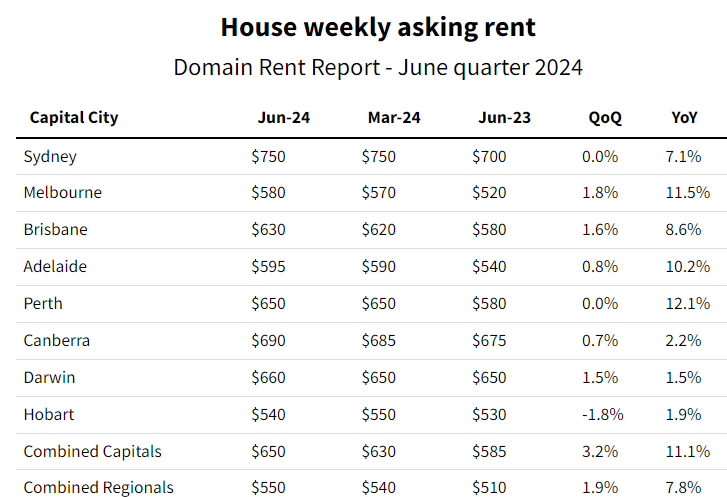Click the Sydney row label
This screenshot has width=727, height=497.
(x=50, y=156)
